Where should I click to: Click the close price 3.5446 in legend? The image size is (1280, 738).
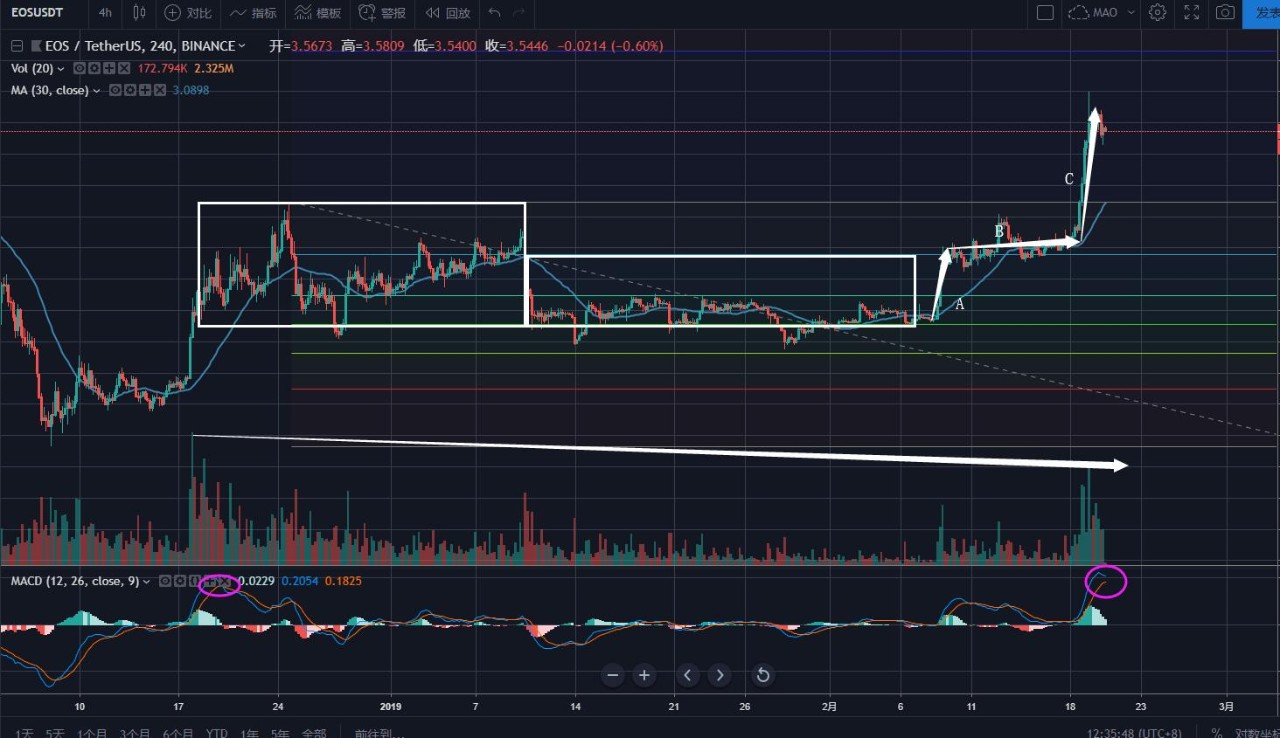pos(526,46)
